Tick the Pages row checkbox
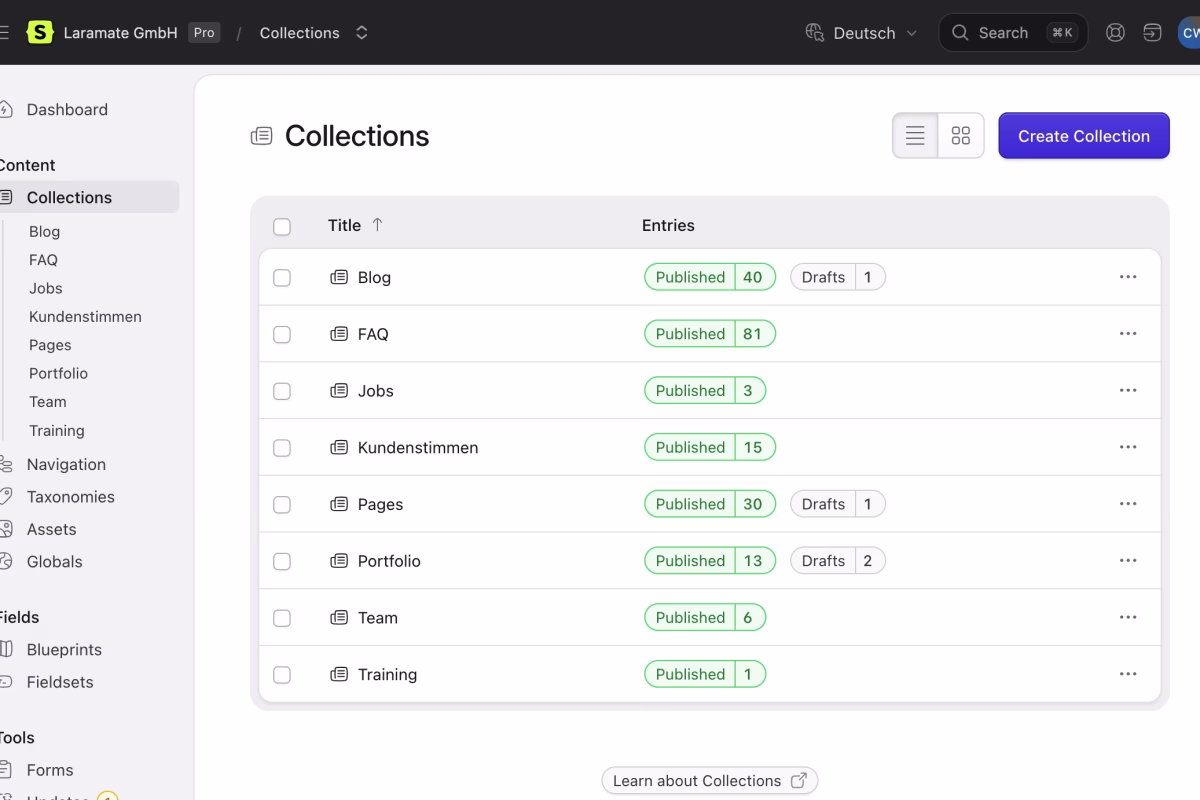1200x800 pixels. point(282,505)
